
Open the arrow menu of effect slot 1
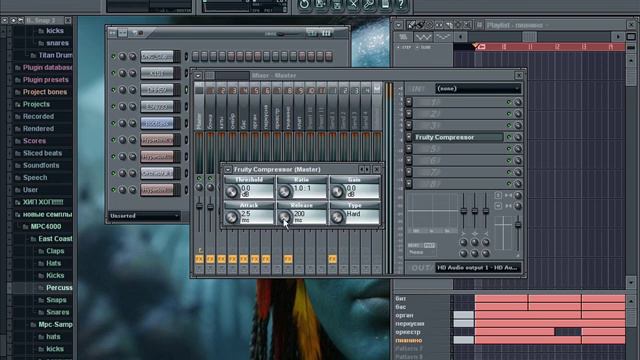[x=409, y=102]
